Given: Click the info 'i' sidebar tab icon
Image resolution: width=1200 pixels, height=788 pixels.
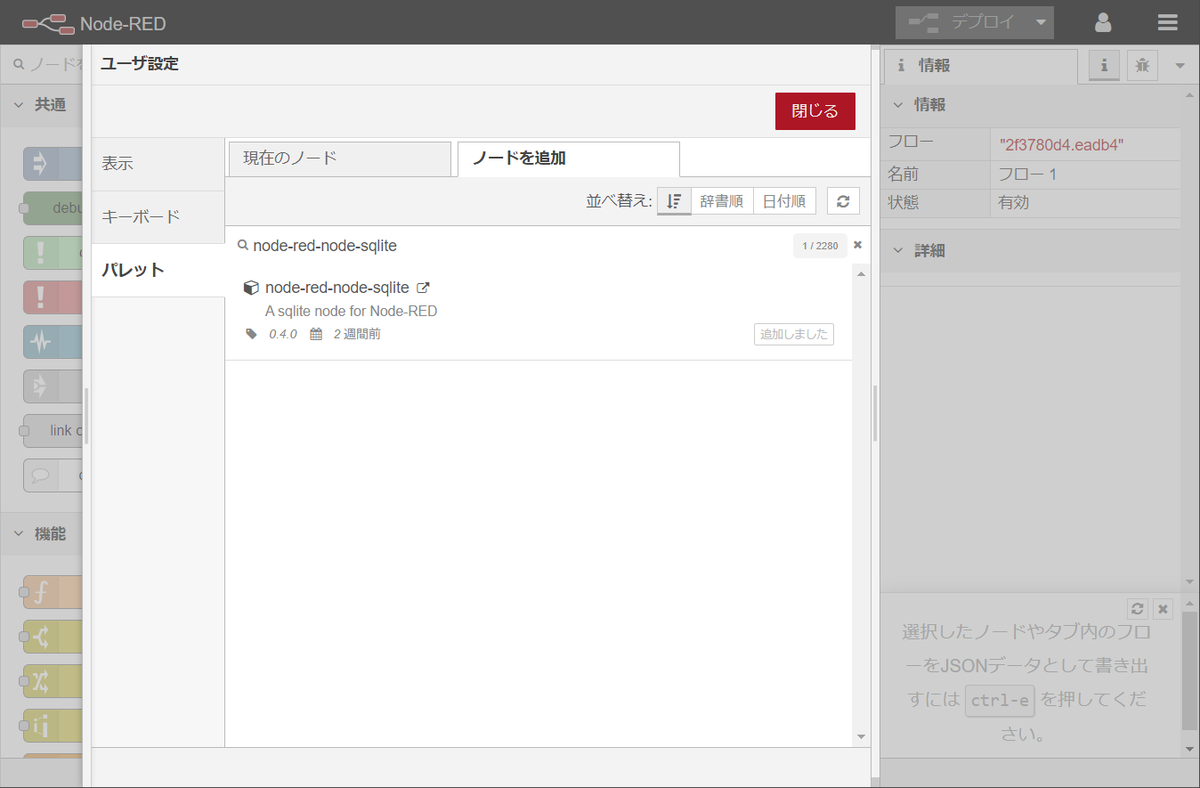Looking at the screenshot, I should [1104, 66].
